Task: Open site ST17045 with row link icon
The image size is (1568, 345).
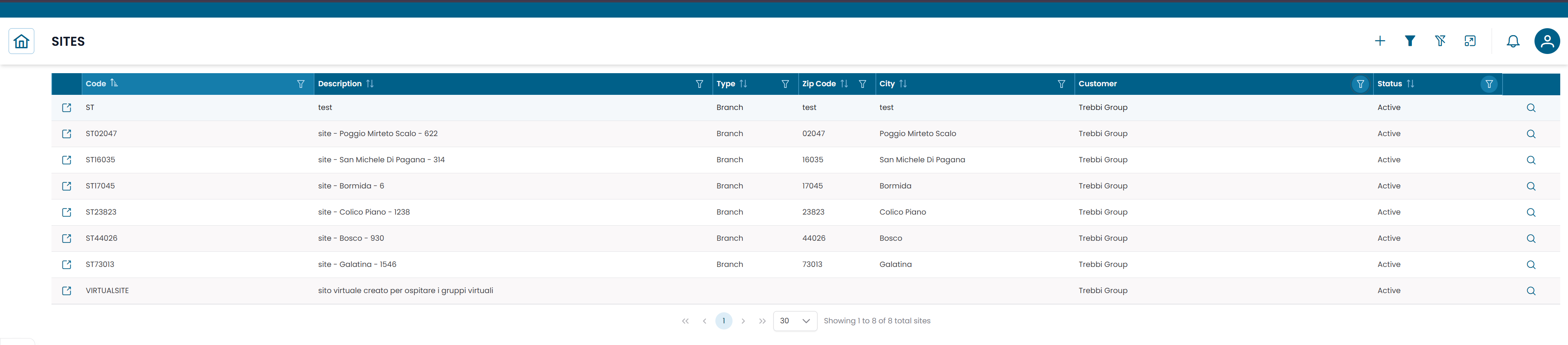Action: 67,186
